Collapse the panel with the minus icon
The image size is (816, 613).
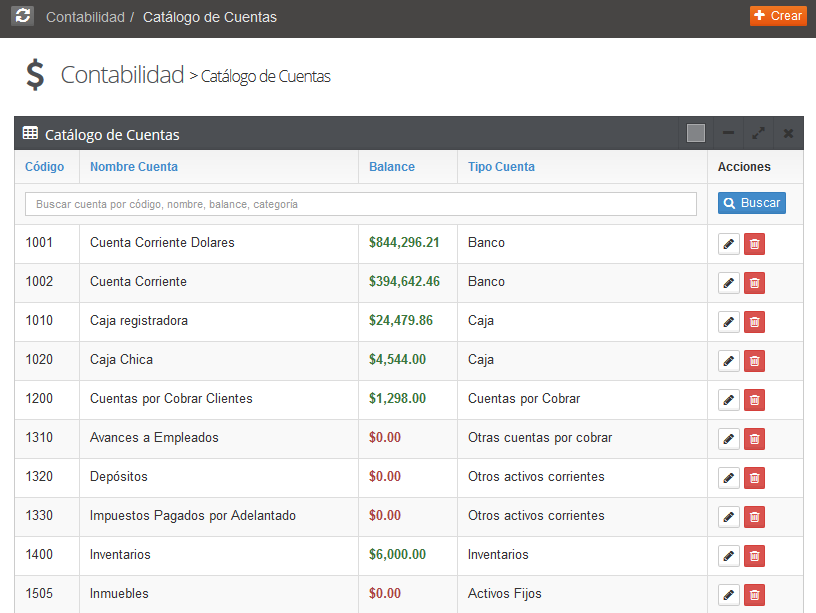728,132
